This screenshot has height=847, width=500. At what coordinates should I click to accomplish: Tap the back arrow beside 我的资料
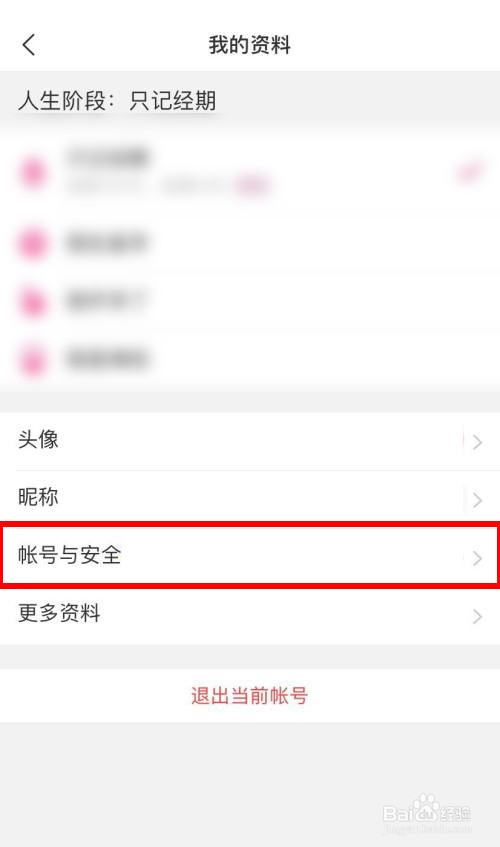coord(29,45)
